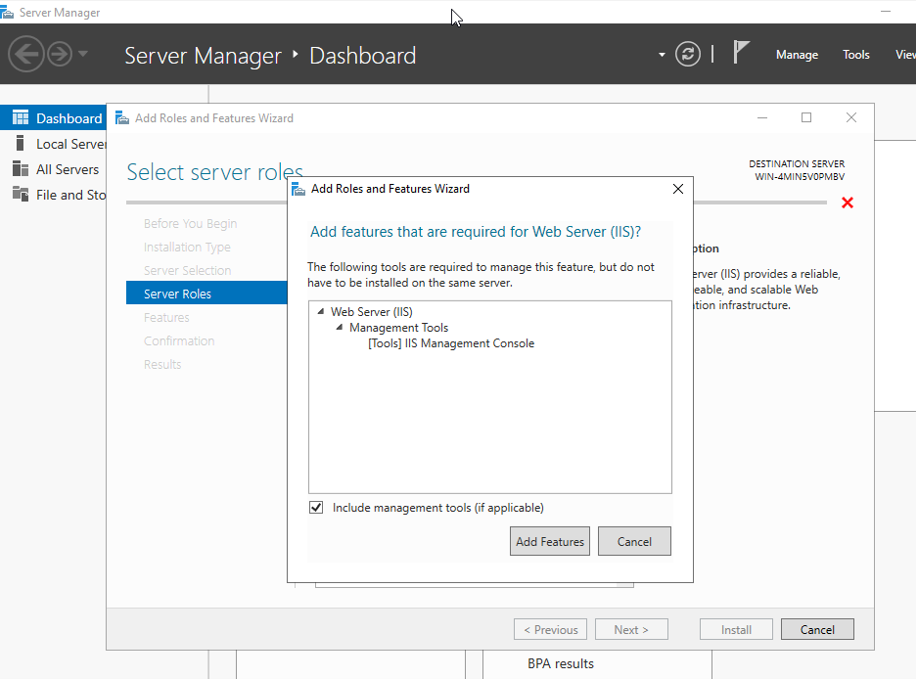The width and height of the screenshot is (916, 679).
Task: Select IIS Management Console tree item
Action: click(451, 344)
